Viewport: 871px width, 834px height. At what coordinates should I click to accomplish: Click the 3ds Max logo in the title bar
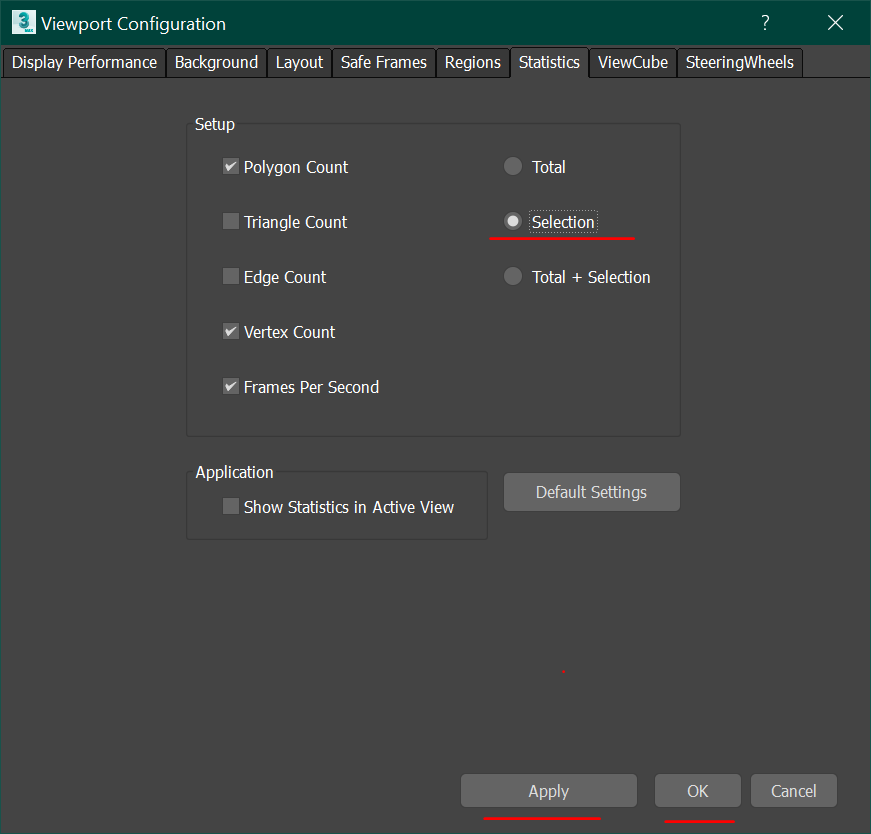point(21,21)
